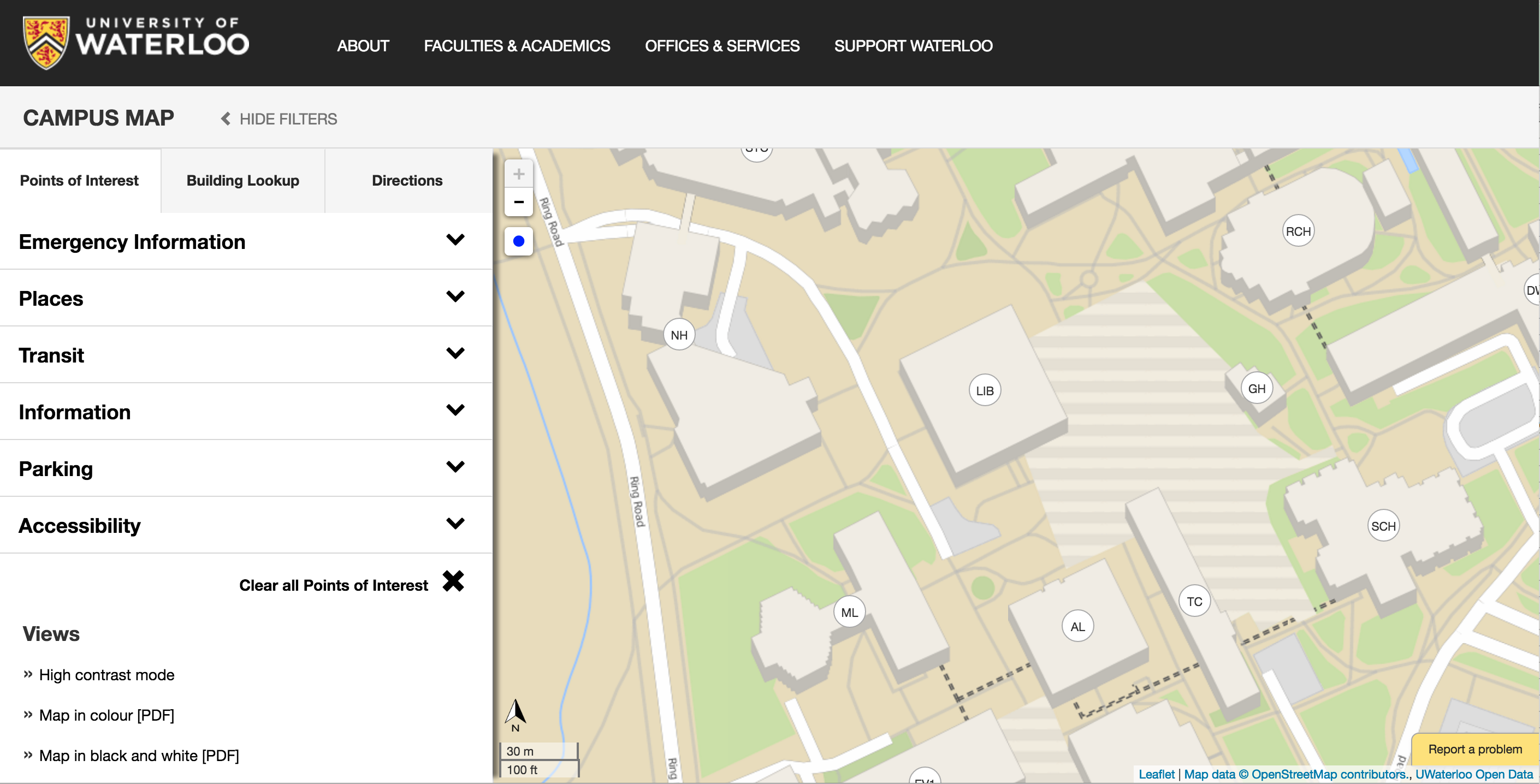Click the Hide Filters chevron icon

point(225,119)
